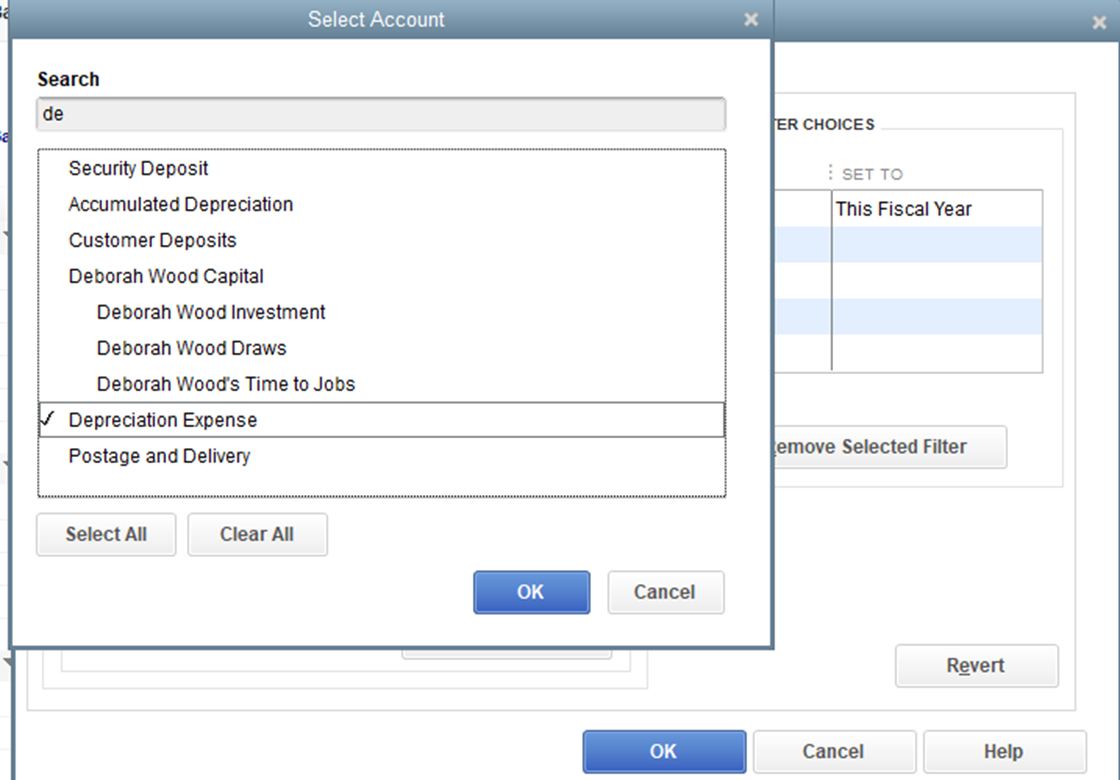Select Deborah Wood Draws sub-account
Image resolution: width=1120 pixels, height=780 pixels.
click(x=192, y=349)
